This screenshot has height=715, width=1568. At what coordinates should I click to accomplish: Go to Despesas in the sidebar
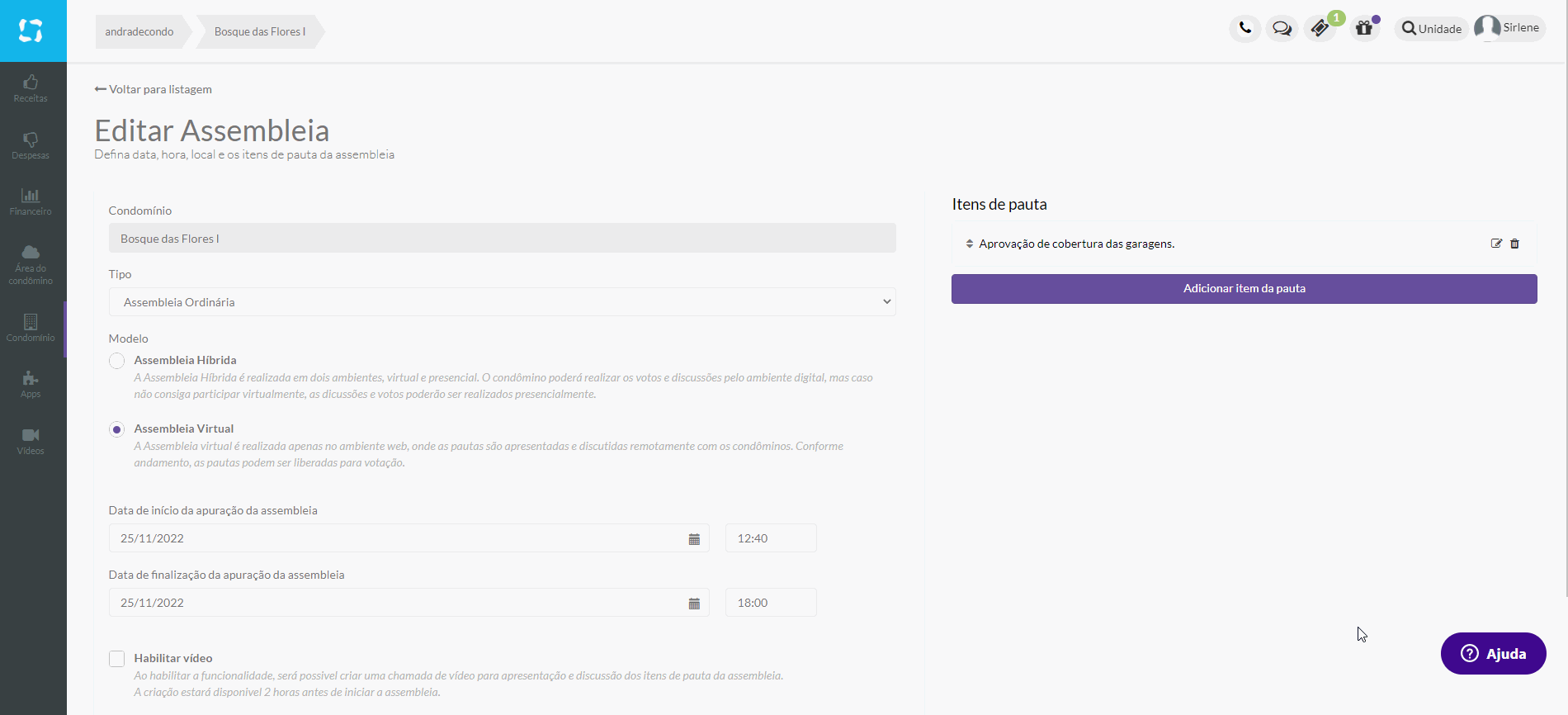click(31, 145)
